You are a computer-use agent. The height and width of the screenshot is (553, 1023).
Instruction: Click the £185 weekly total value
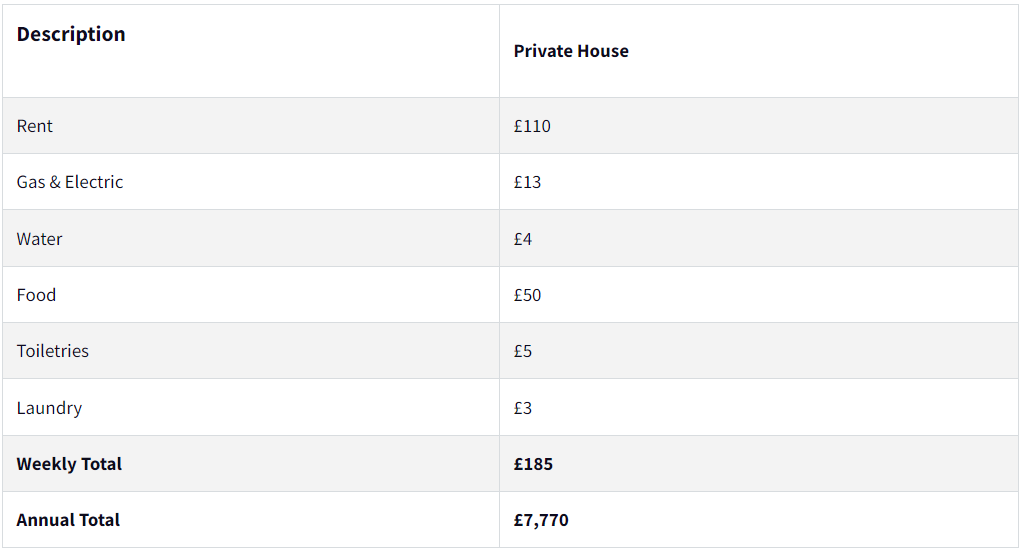pyautogui.click(x=533, y=464)
